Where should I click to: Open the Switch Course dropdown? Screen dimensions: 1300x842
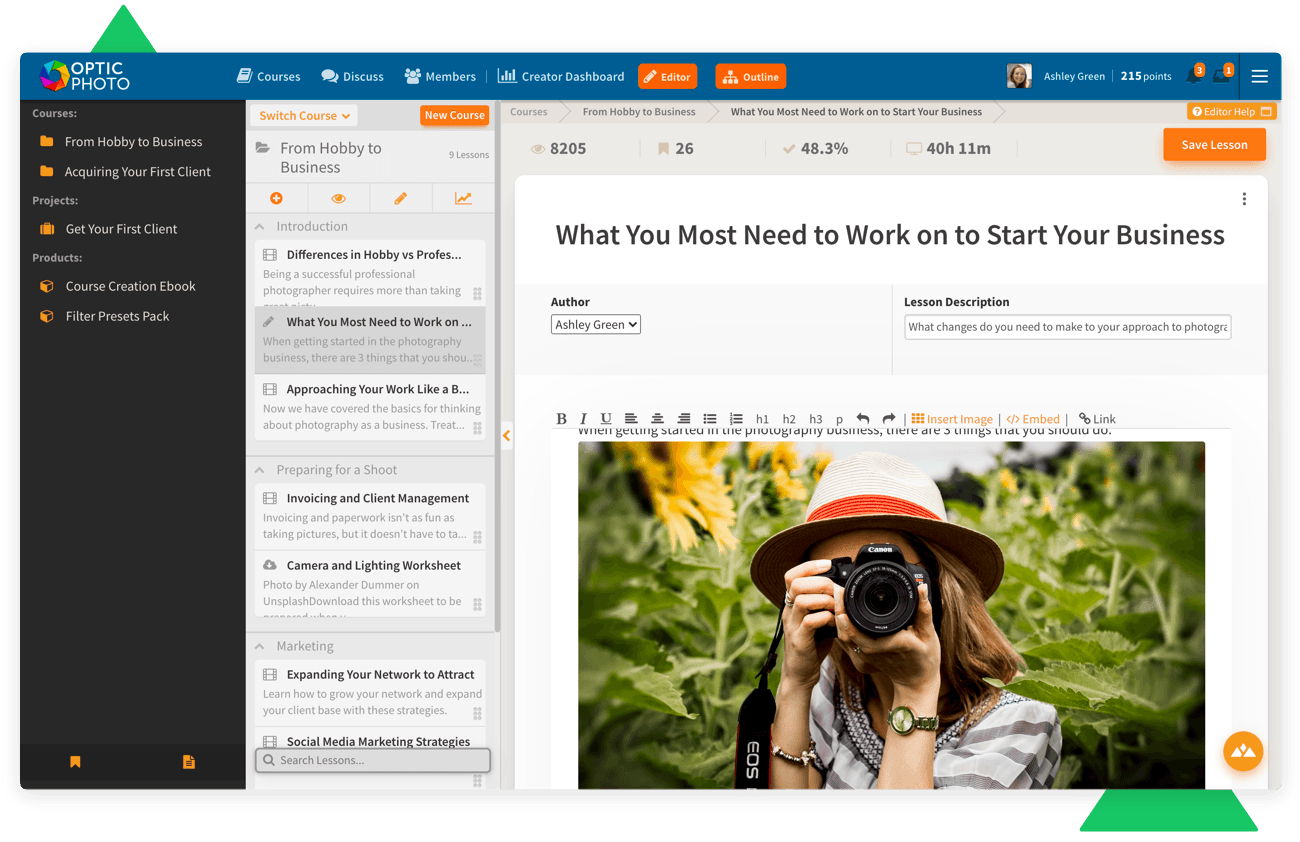303,115
